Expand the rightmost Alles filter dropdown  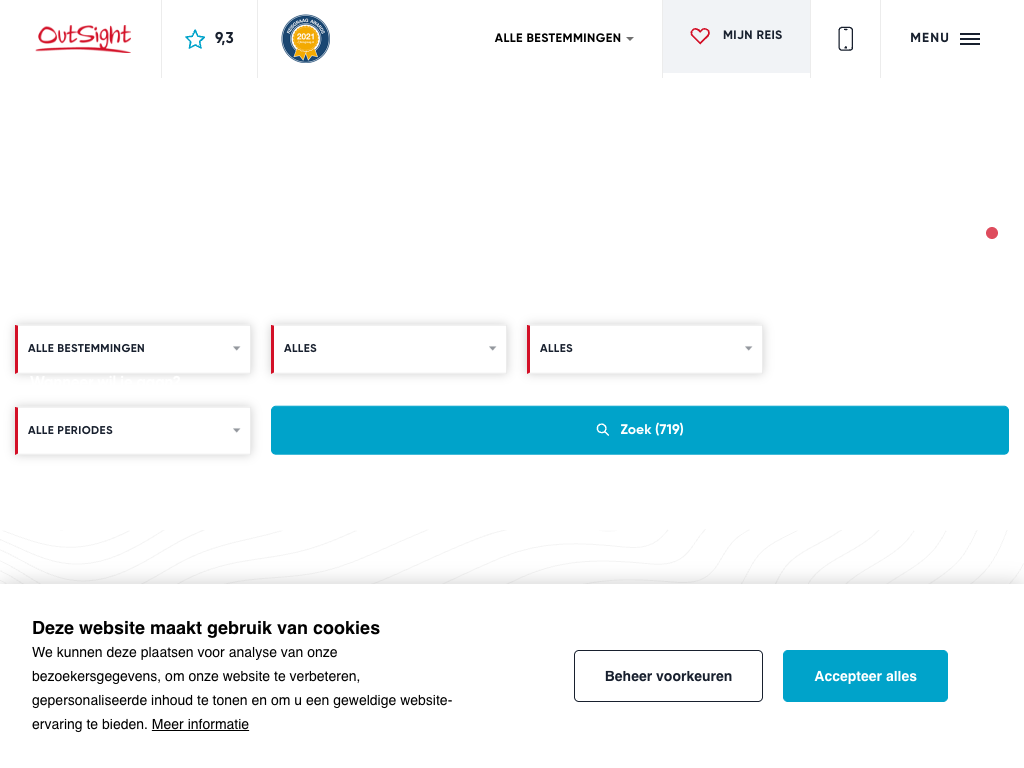click(645, 349)
